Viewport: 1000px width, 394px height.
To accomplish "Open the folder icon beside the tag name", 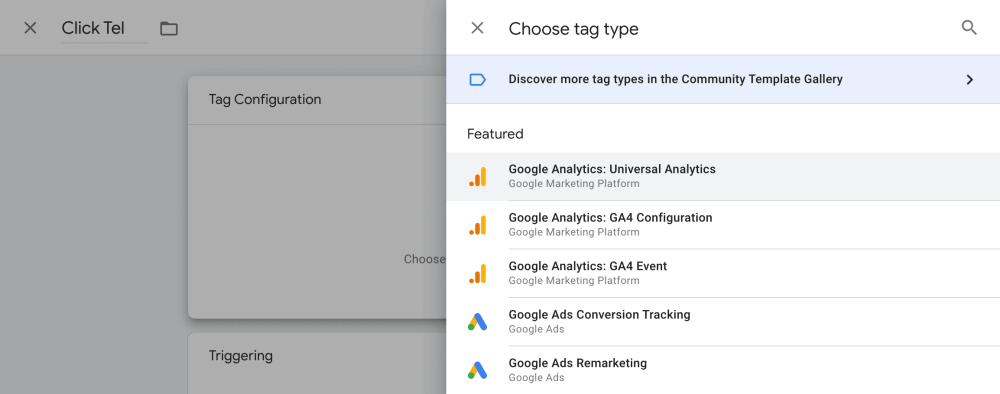I will (x=169, y=29).
